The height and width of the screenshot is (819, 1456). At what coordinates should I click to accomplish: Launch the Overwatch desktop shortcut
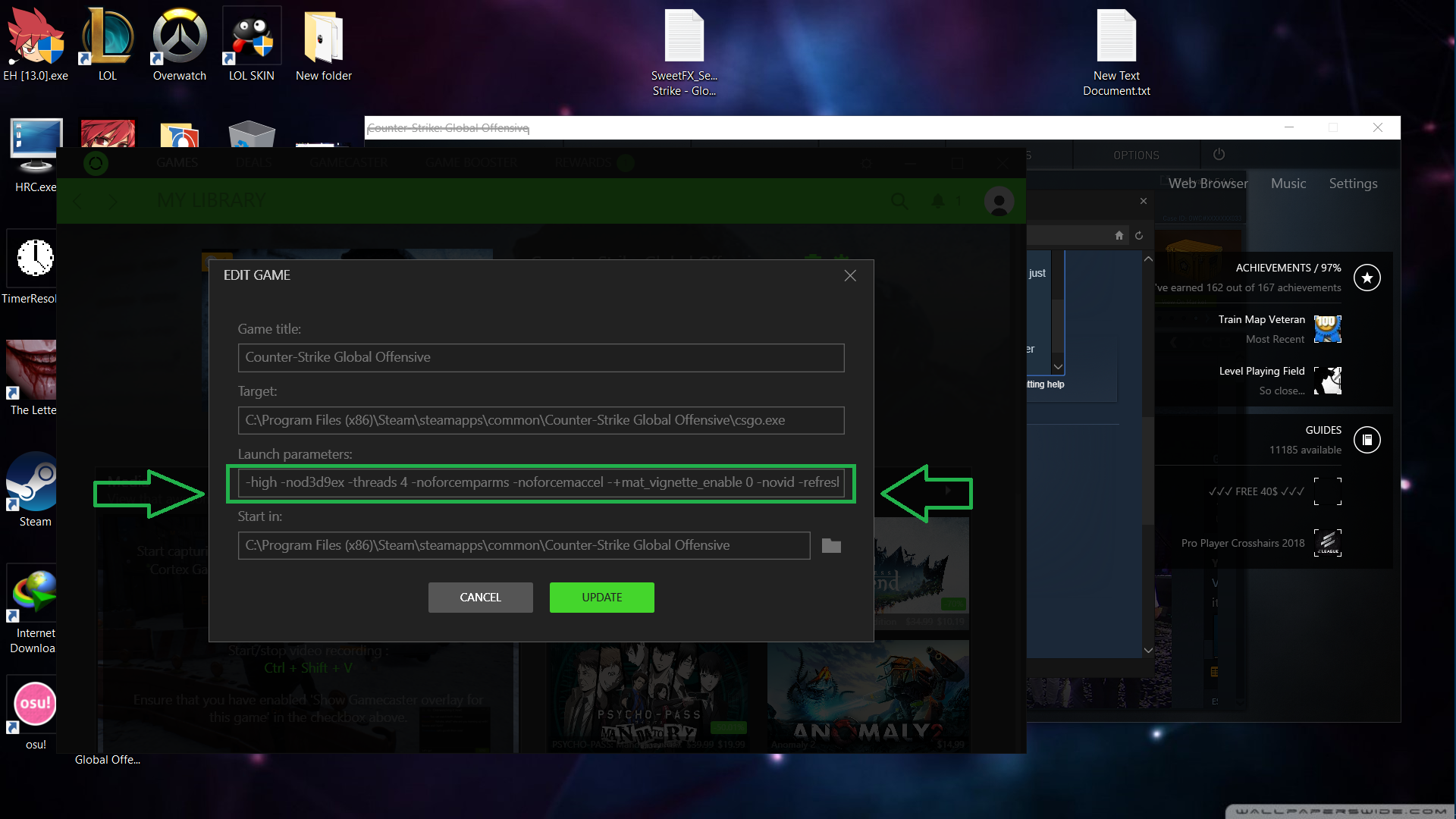[180, 44]
